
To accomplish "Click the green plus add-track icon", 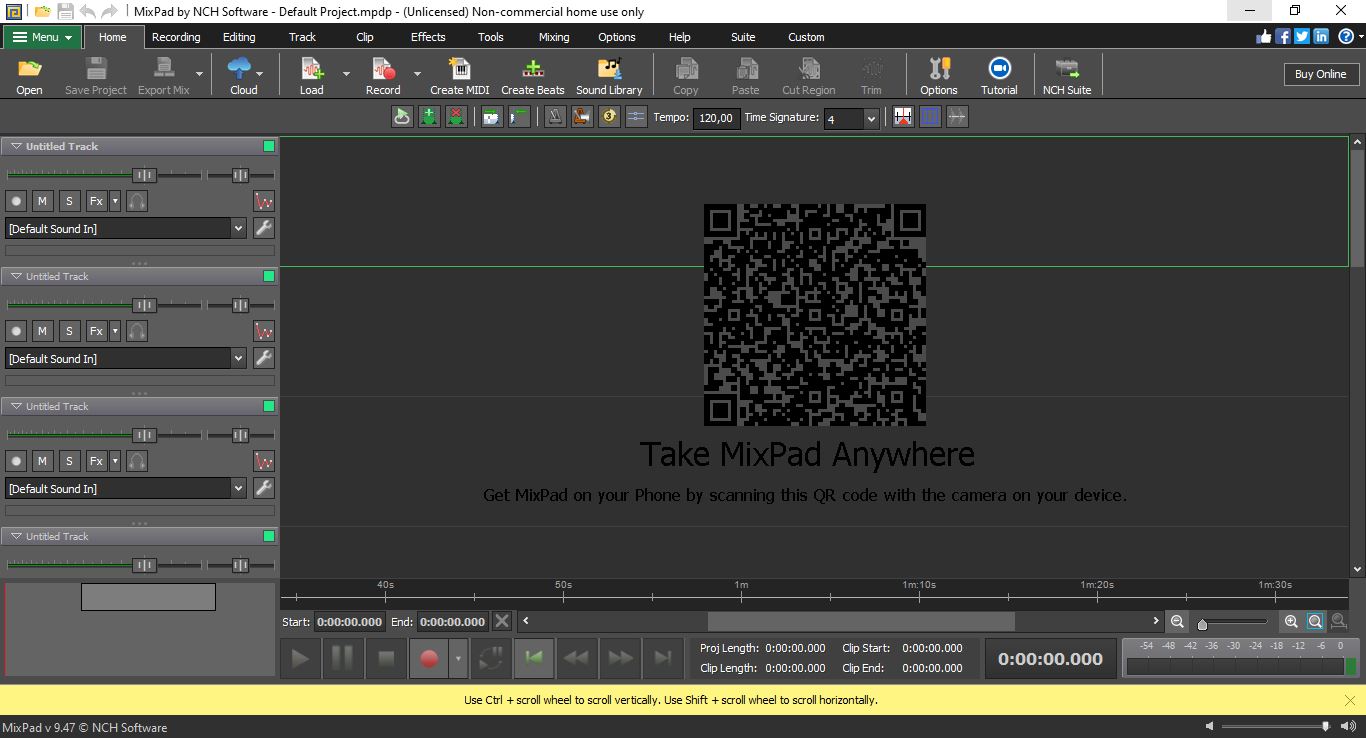I will point(429,117).
